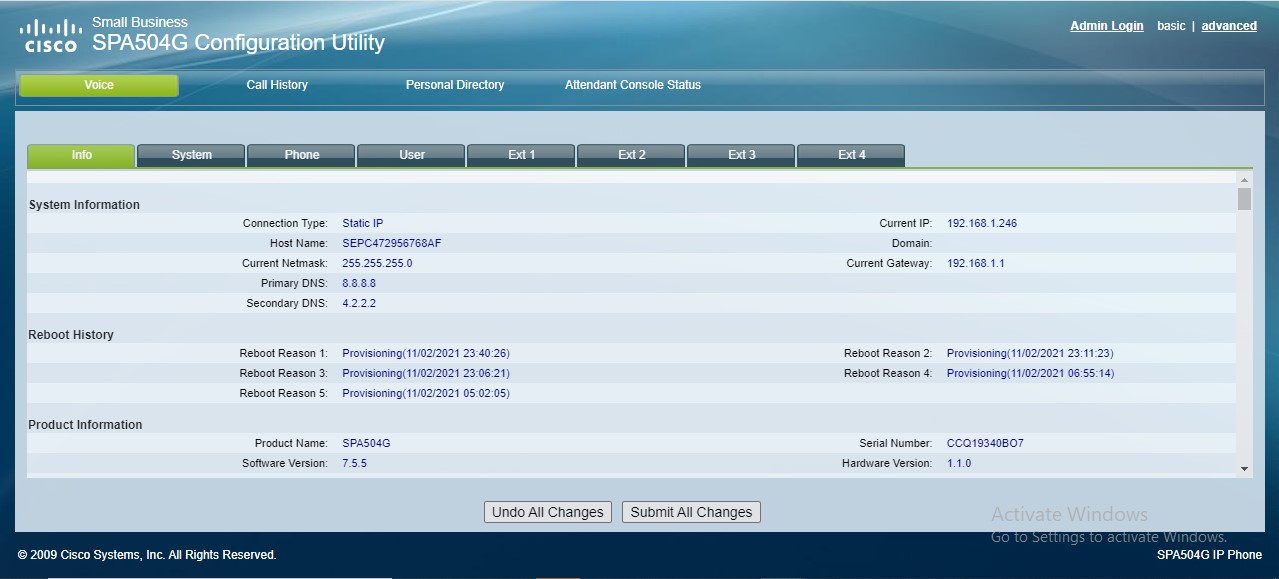Select Reboot Reason 1 Provisioning 23:40:26 entry
Image resolution: width=1279 pixels, height=579 pixels.
426,353
